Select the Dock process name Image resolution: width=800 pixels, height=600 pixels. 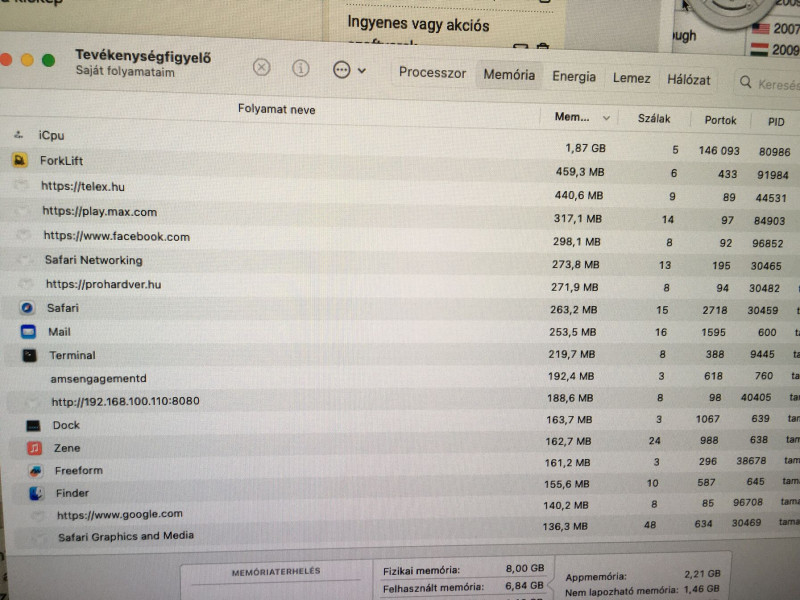click(x=66, y=425)
